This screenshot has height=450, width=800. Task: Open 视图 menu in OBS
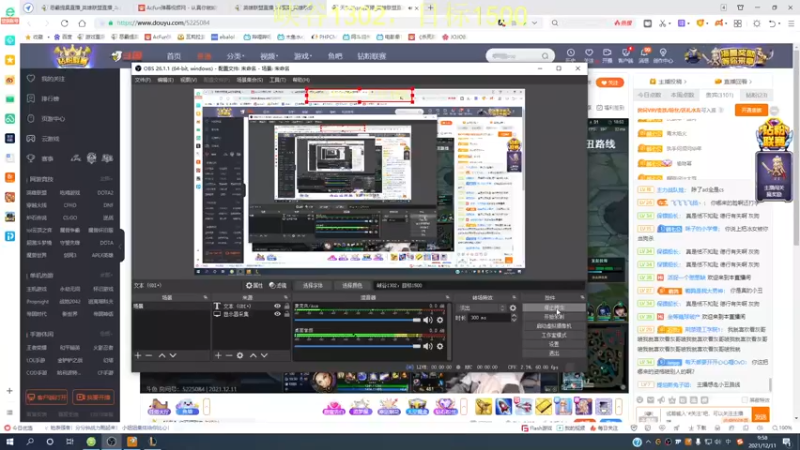click(x=188, y=80)
